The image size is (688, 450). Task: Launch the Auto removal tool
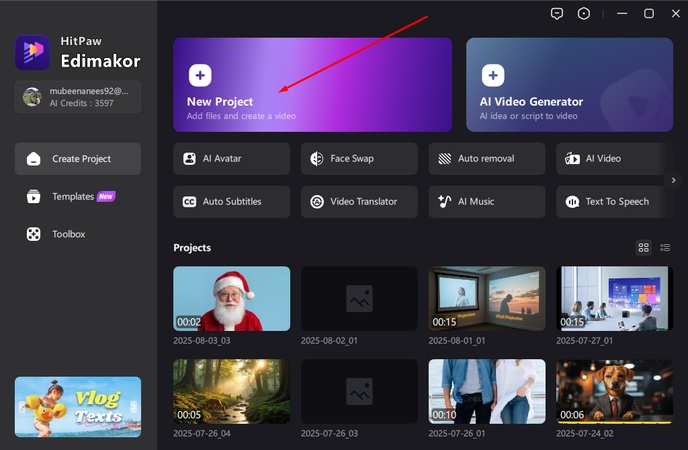487,159
